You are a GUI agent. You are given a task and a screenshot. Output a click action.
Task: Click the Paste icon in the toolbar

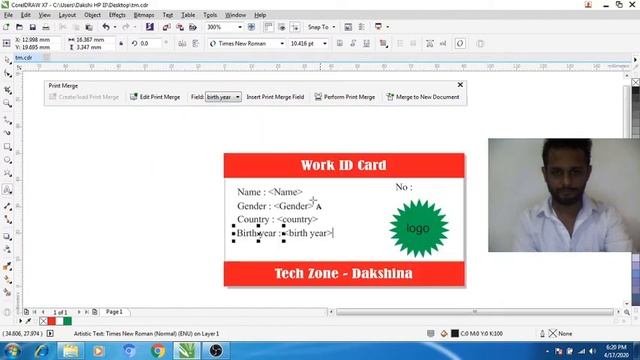pyautogui.click(x=89, y=27)
